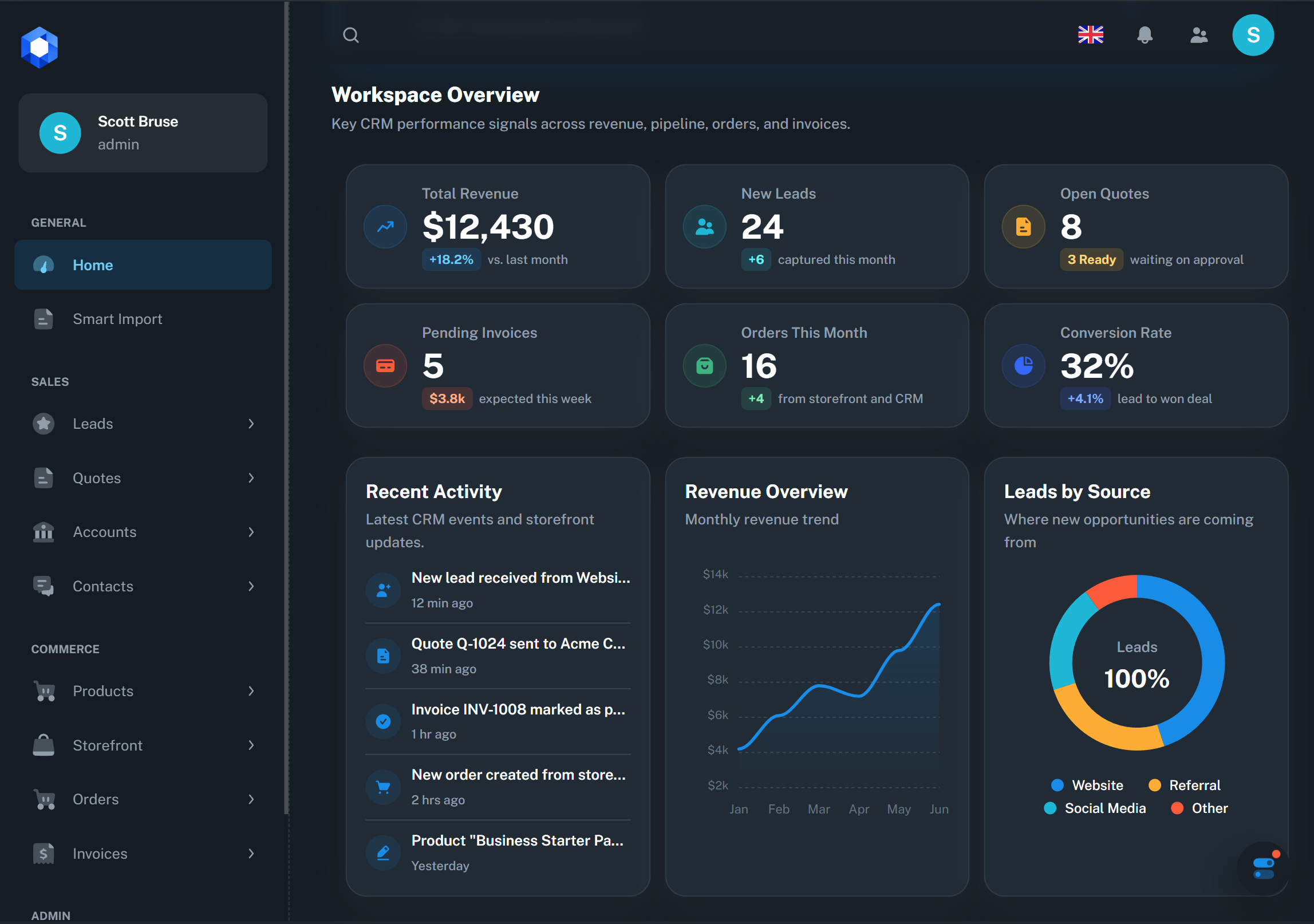
Task: Click the quote document activity icon
Action: [383, 656]
